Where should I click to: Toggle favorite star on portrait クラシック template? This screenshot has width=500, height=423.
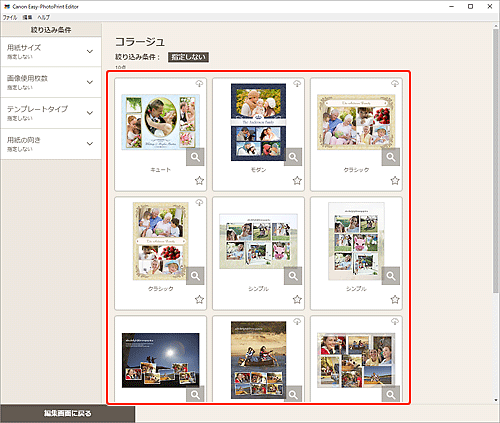point(199,299)
